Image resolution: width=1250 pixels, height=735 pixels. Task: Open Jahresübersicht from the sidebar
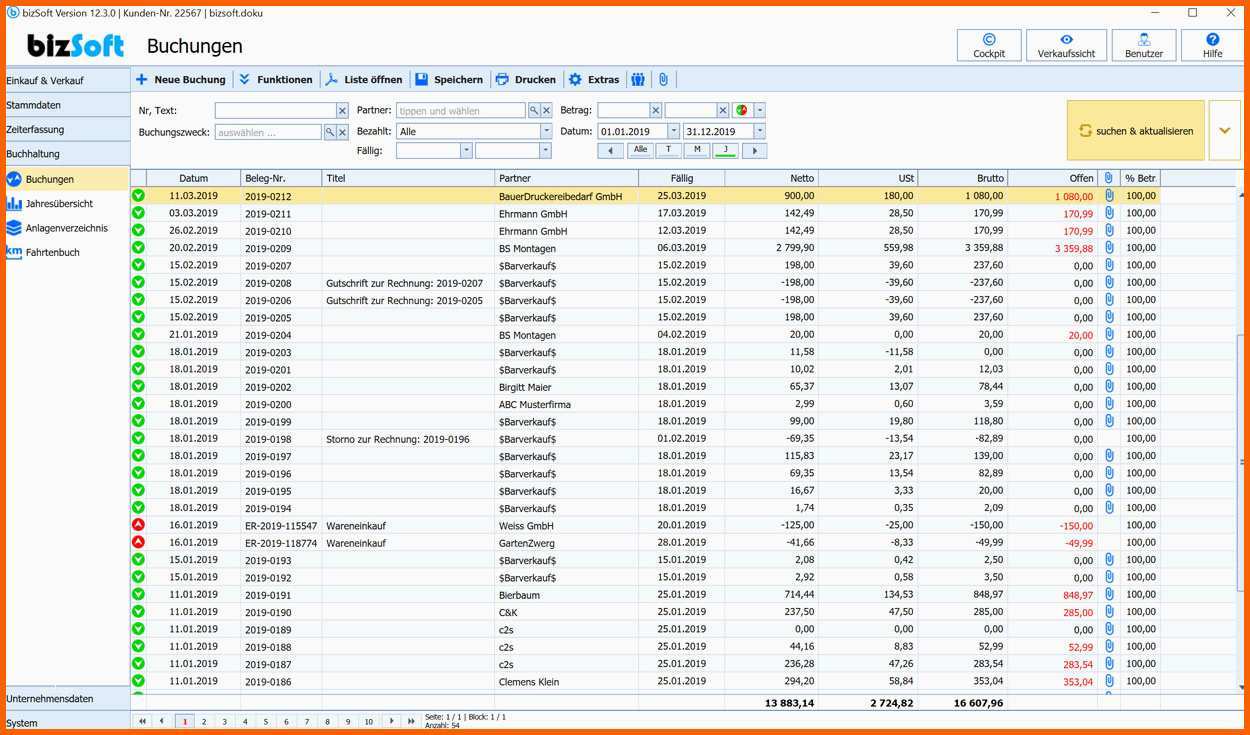[68, 203]
